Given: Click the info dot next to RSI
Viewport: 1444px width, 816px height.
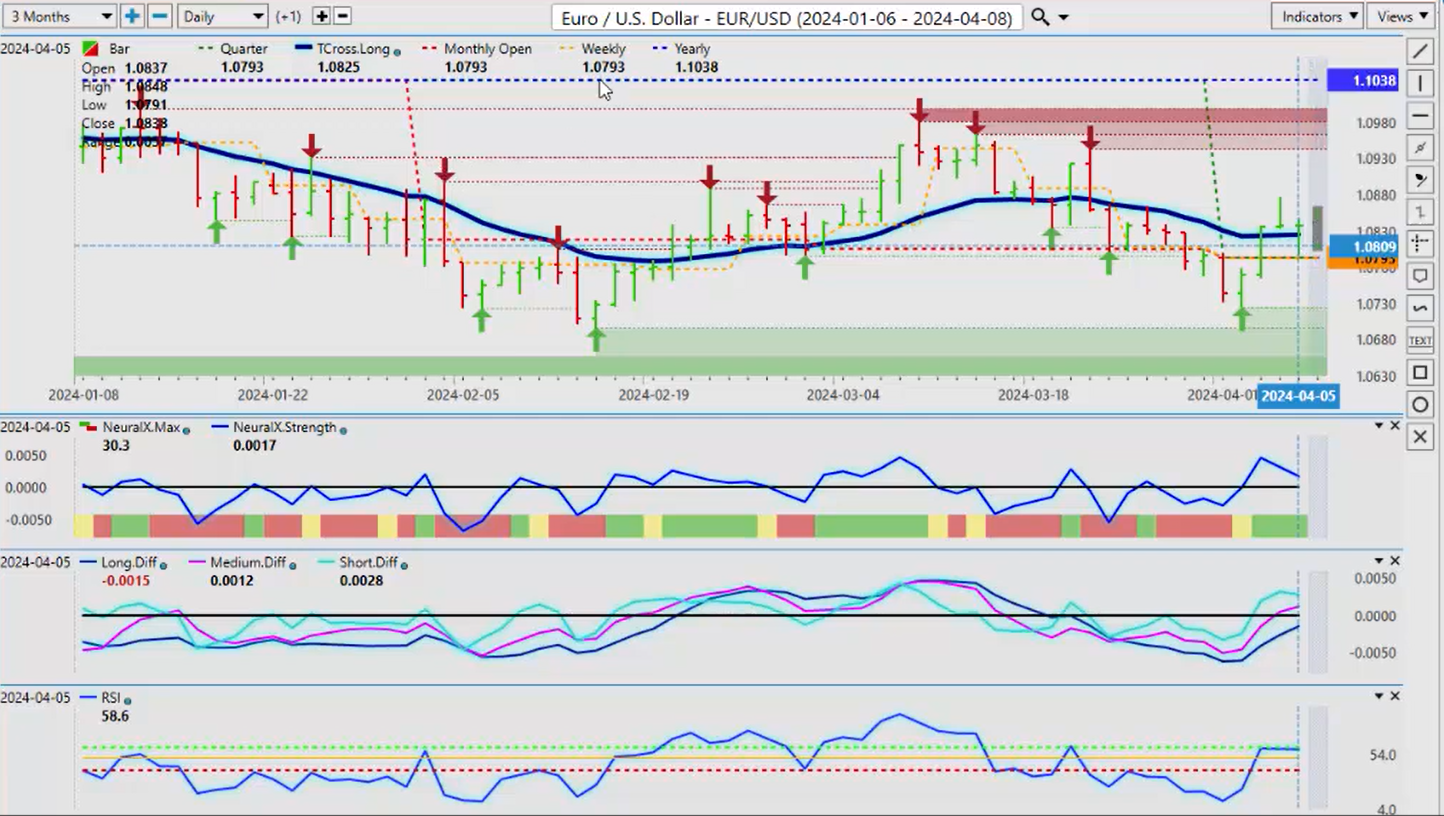Looking at the screenshot, I should (128, 700).
